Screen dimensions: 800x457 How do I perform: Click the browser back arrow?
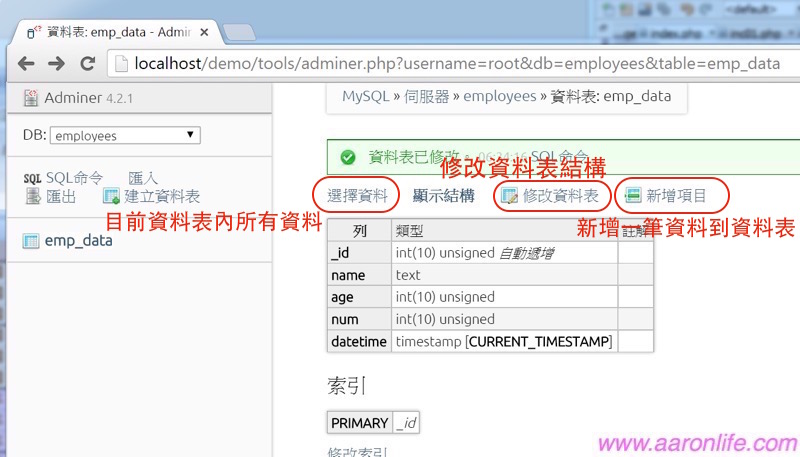point(26,63)
